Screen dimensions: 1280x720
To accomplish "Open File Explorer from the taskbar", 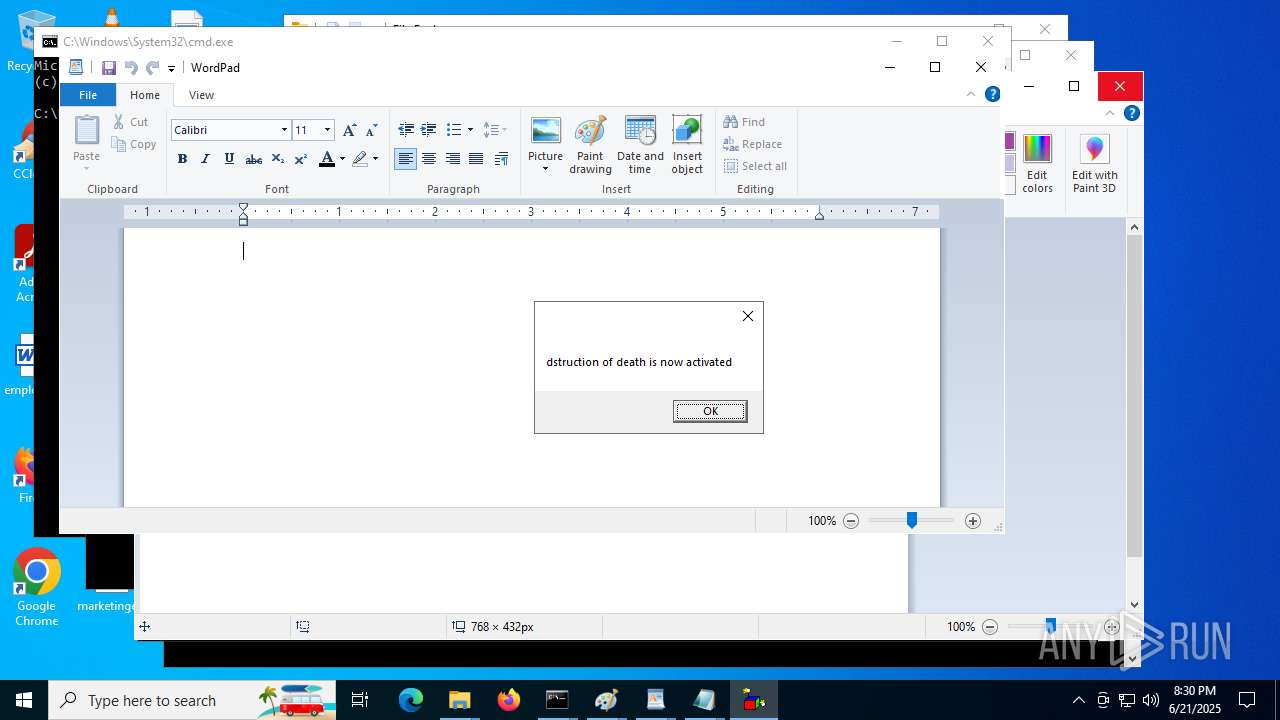I will [x=459, y=700].
